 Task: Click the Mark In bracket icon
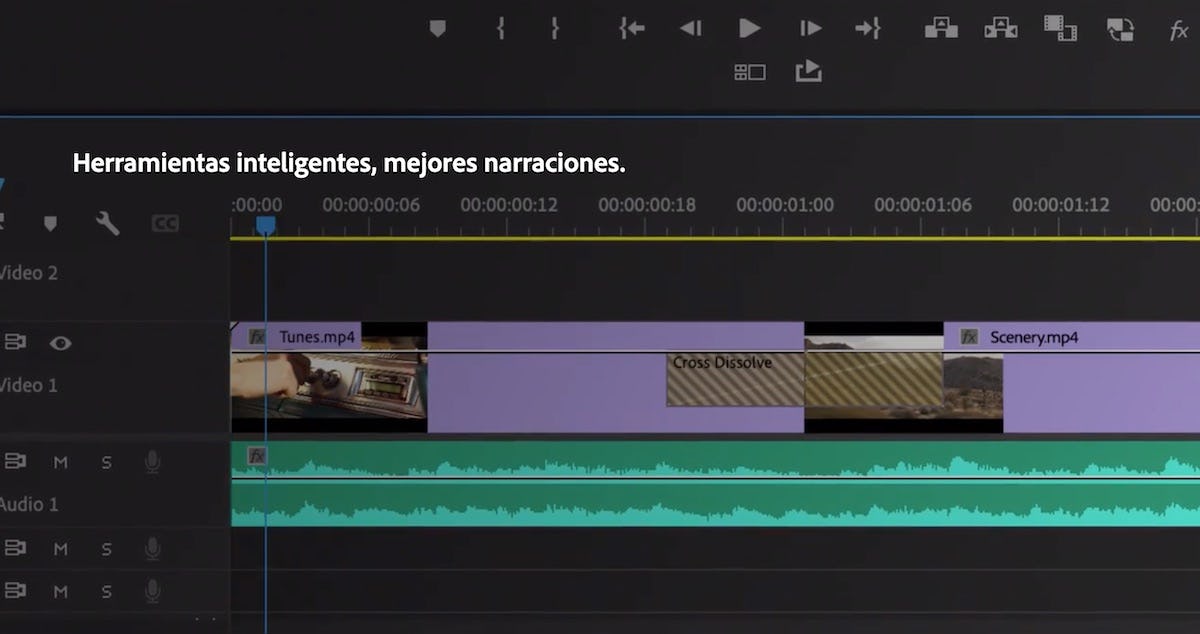[x=500, y=29]
